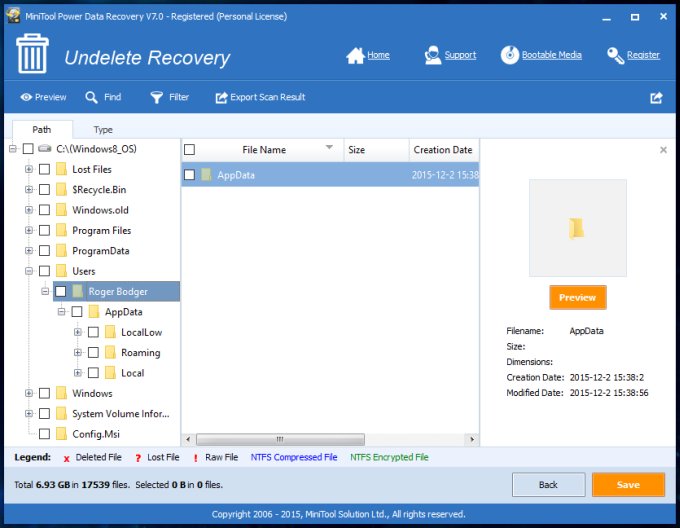Click the $Recycle.Bin folder icon

pyautogui.click(x=62, y=189)
